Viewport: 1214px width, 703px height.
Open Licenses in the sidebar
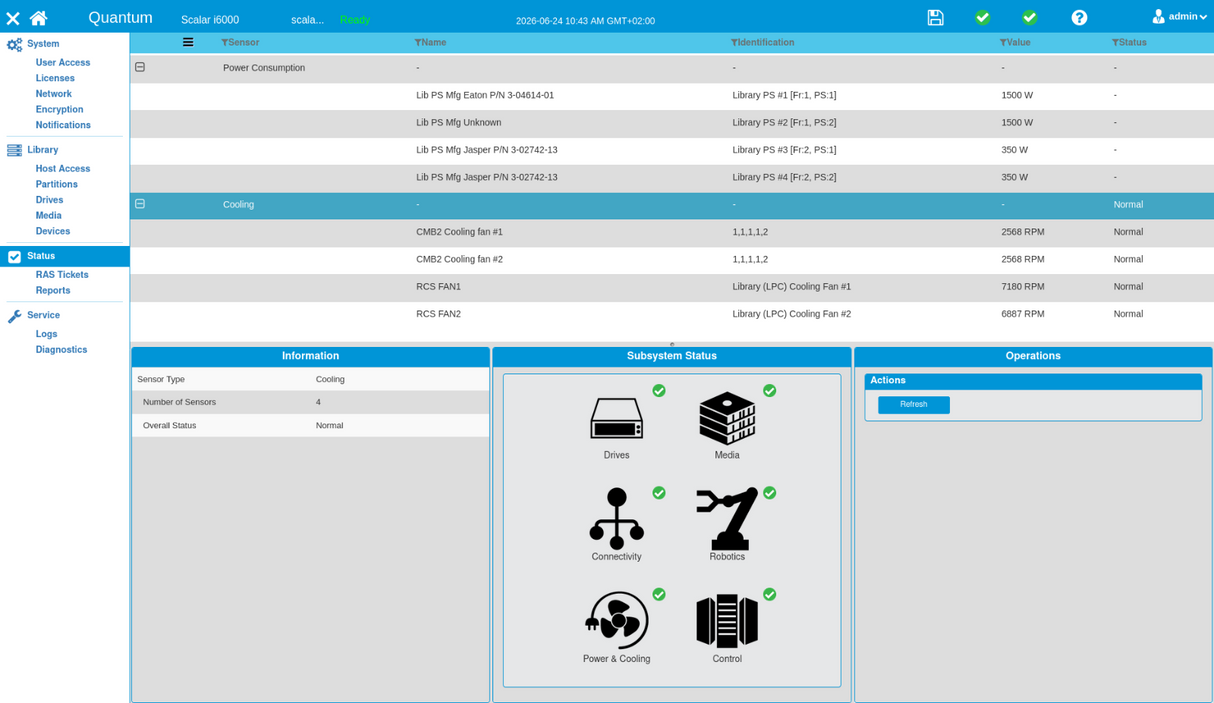tap(55, 78)
